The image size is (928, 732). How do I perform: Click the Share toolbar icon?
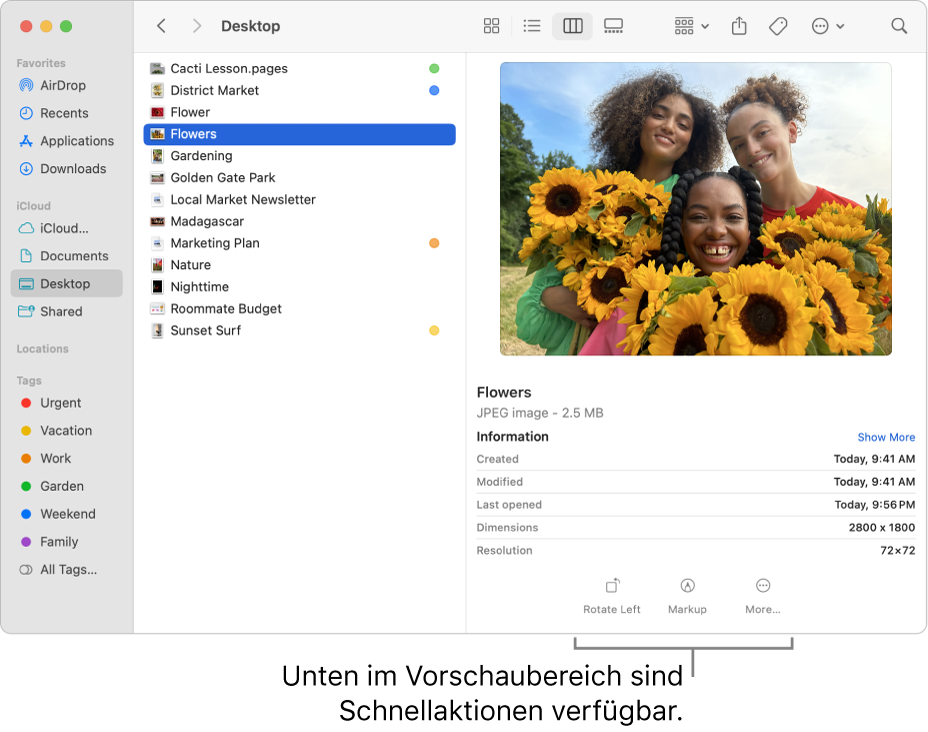tap(739, 26)
